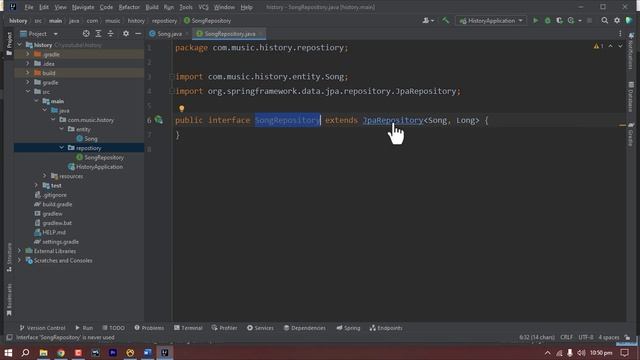Toggle tool window bars icon in bottom-left corner

point(9,337)
